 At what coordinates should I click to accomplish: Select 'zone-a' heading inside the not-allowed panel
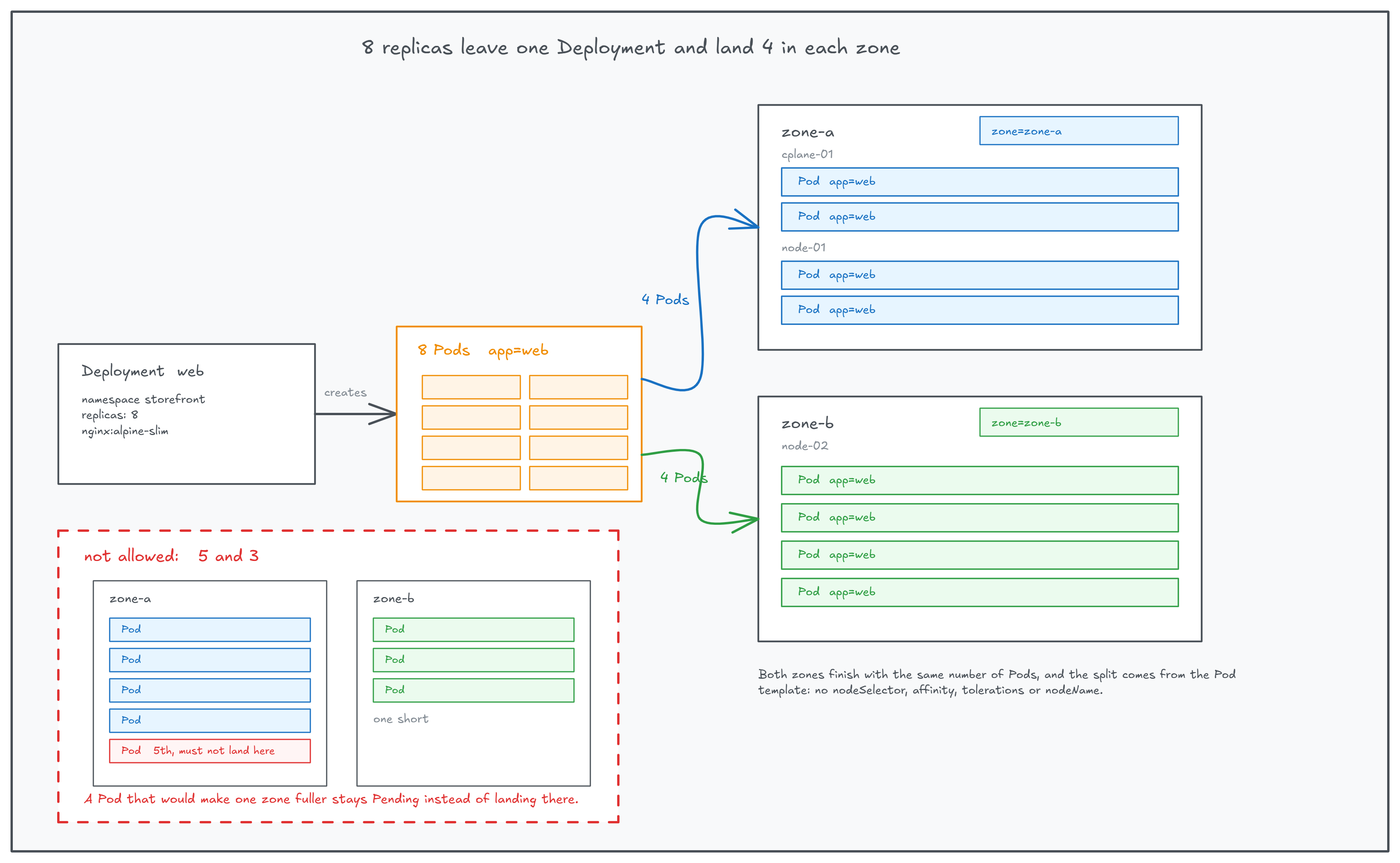pyautogui.click(x=130, y=599)
